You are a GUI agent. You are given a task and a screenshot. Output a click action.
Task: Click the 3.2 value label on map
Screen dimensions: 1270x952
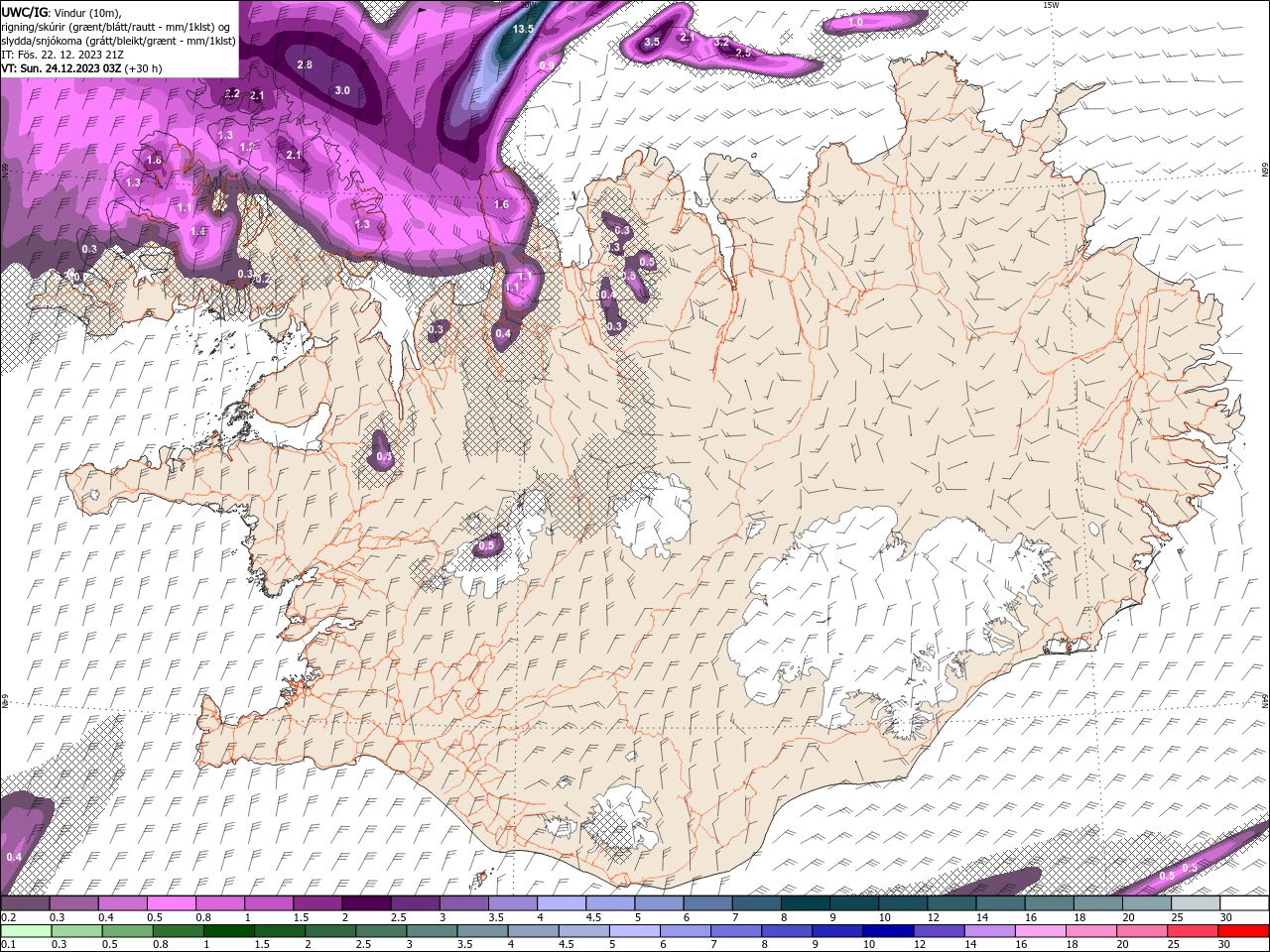722,42
